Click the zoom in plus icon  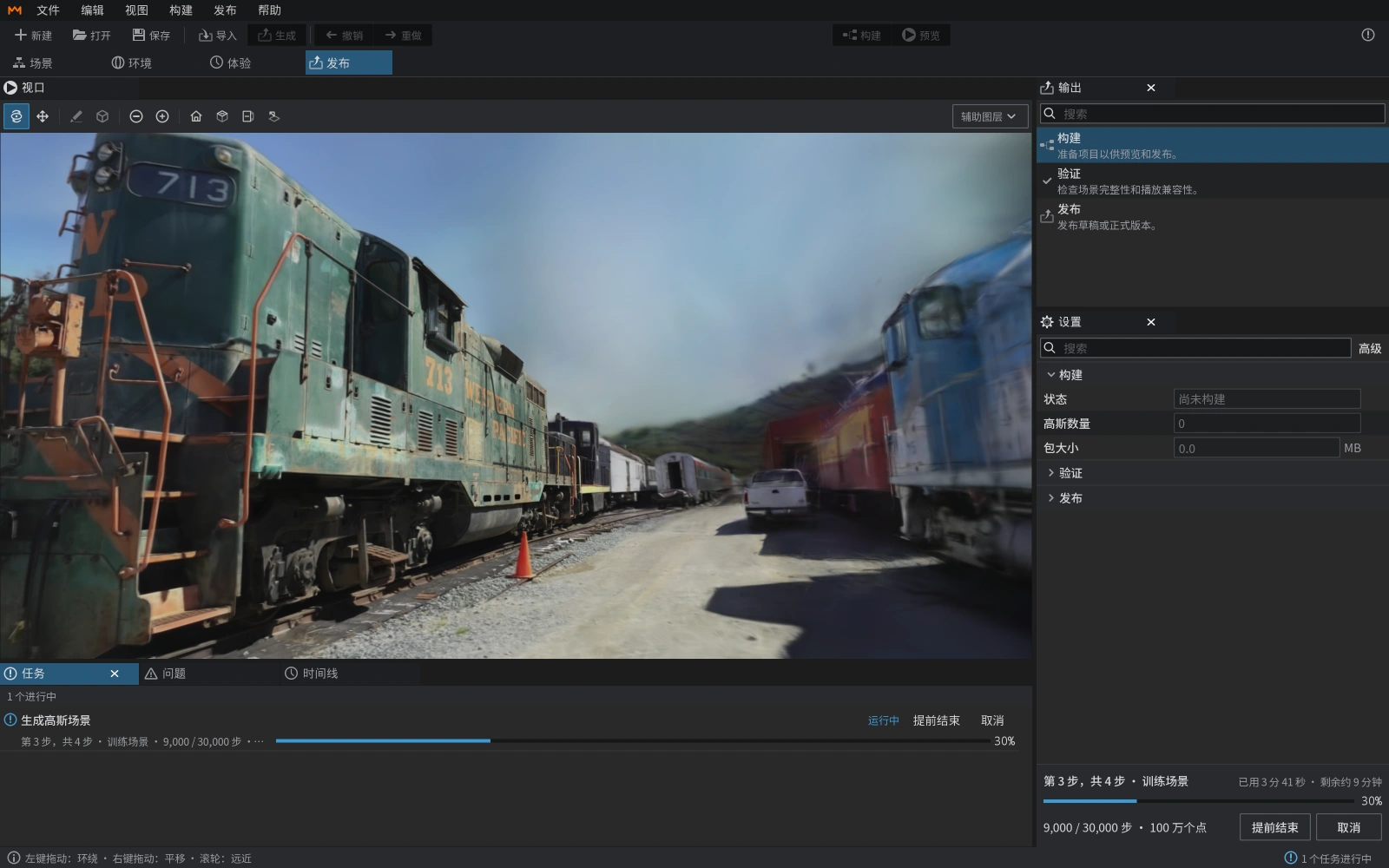click(162, 116)
